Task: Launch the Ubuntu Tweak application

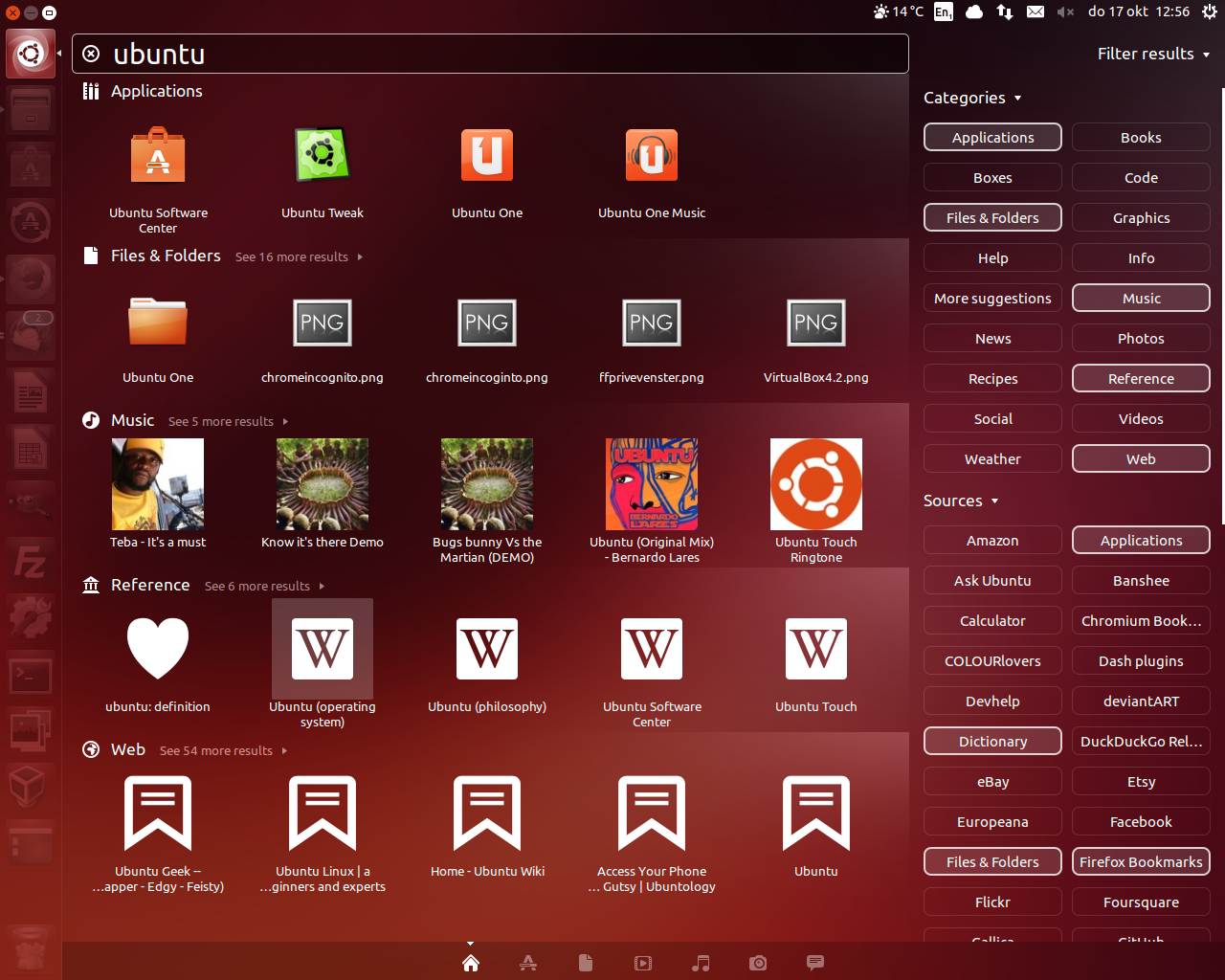Action: coord(323,156)
